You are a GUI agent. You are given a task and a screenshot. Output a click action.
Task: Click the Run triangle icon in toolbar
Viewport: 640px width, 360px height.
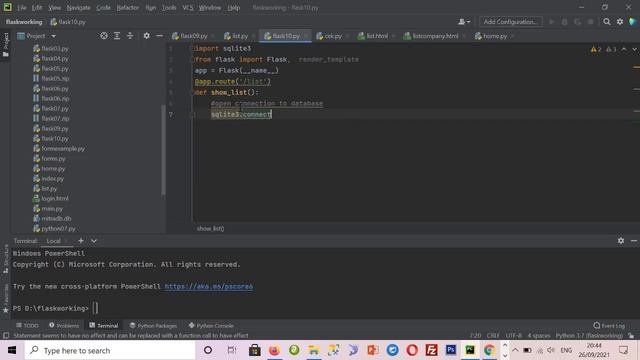click(x=552, y=22)
